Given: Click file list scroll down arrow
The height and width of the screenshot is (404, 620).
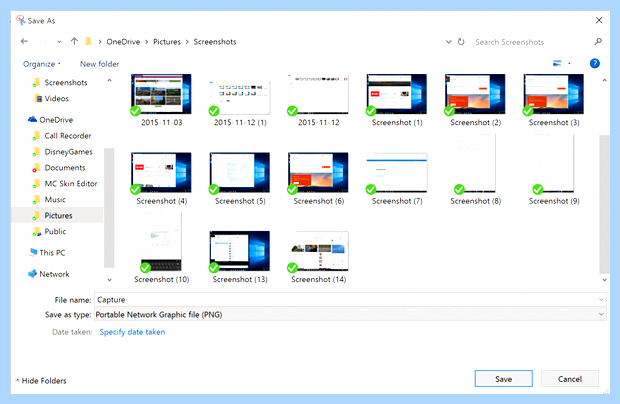Looking at the screenshot, I should [604, 280].
